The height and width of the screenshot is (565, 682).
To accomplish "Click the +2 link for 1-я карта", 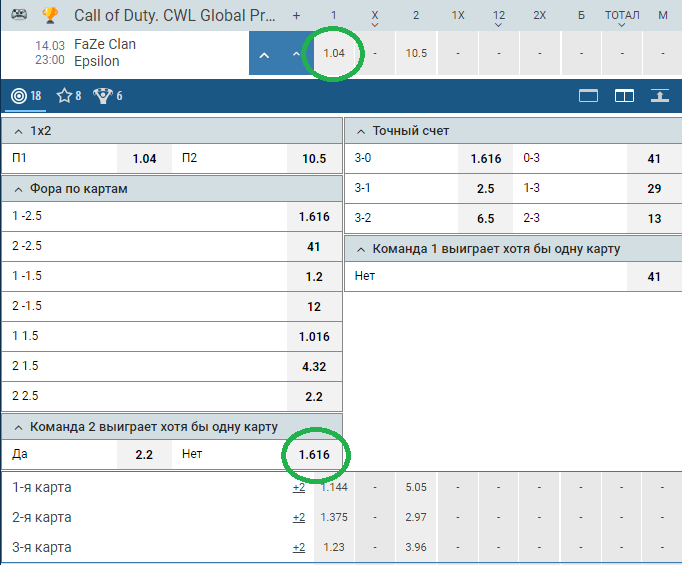I will (x=299, y=488).
